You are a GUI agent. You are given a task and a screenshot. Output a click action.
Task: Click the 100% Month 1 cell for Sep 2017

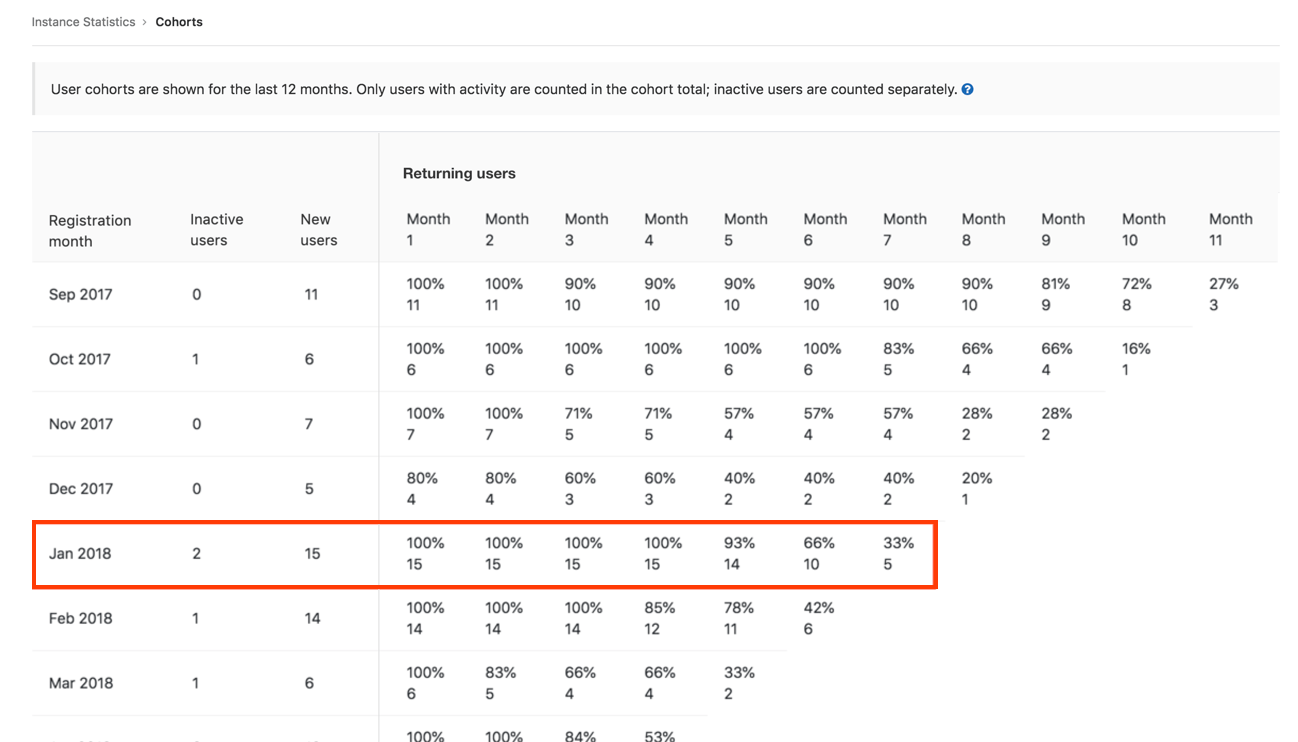tap(425, 294)
